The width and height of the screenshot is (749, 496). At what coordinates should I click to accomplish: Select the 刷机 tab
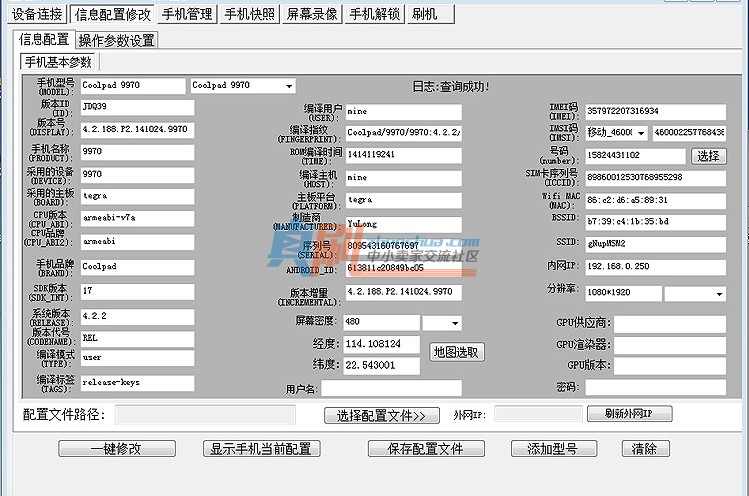coord(430,14)
